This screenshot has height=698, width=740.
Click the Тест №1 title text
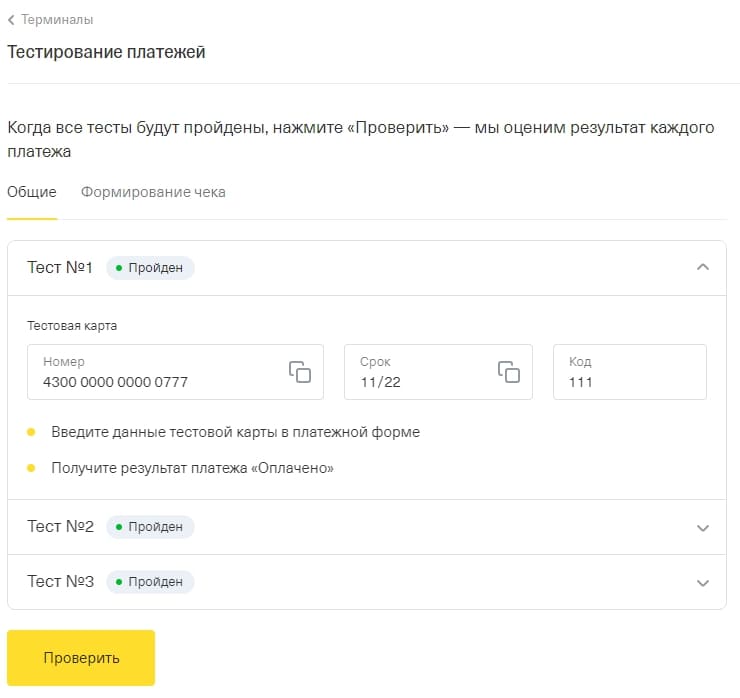click(60, 268)
